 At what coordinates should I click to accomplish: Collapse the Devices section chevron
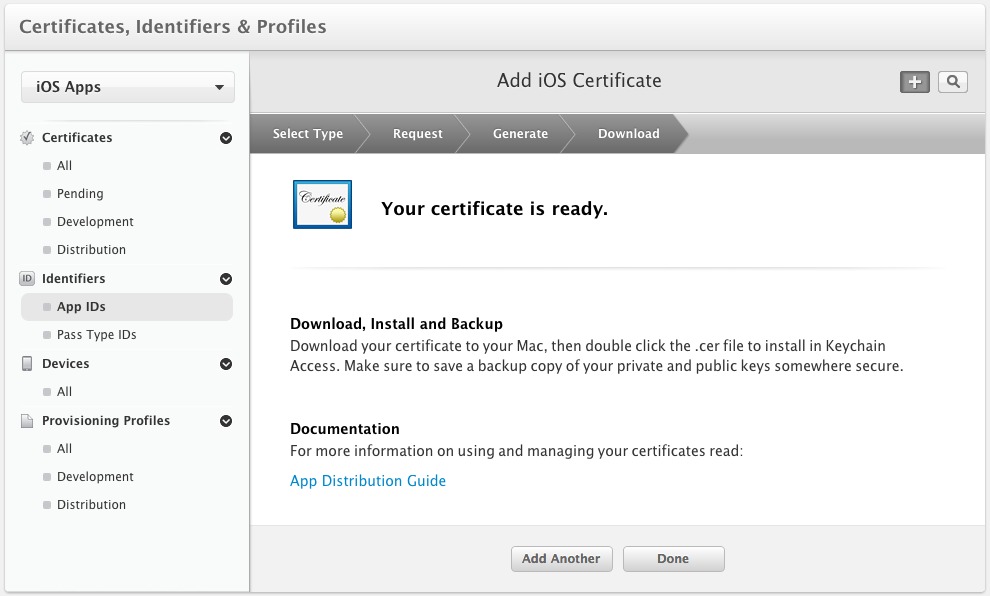point(226,364)
